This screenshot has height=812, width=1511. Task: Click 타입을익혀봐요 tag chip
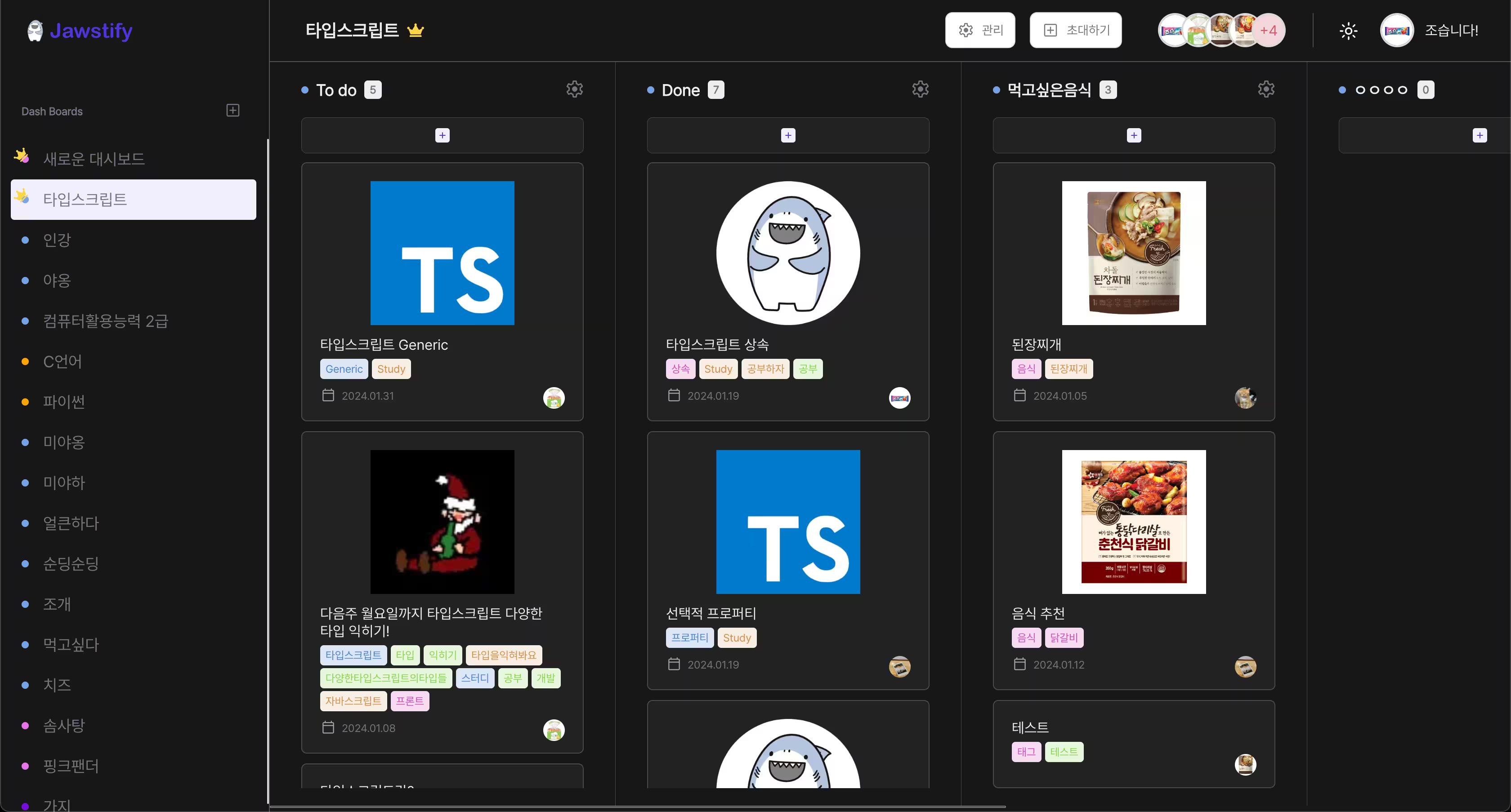tap(503, 655)
